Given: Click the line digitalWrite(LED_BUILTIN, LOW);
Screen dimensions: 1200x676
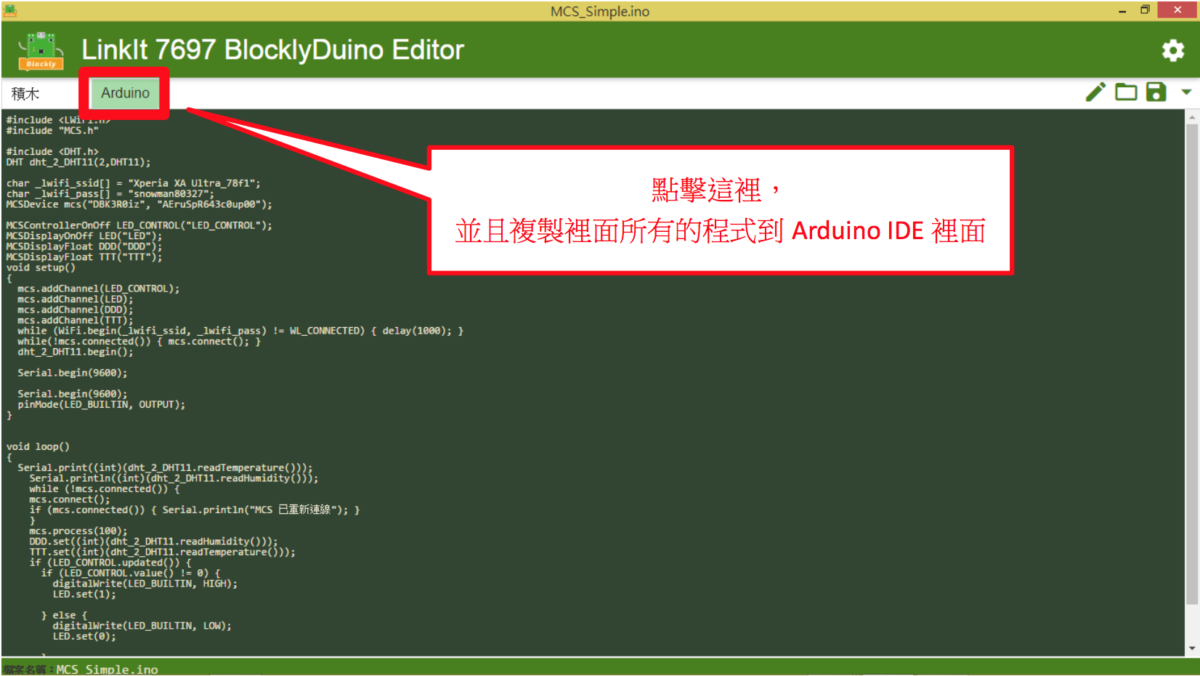Looking at the screenshot, I should click(x=142, y=626).
